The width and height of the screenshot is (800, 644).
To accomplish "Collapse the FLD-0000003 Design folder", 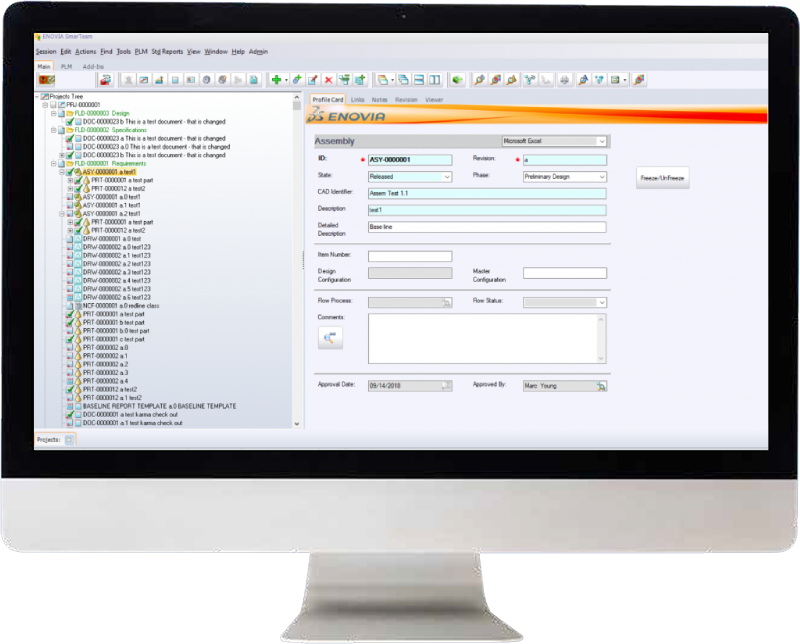I will (x=53, y=113).
